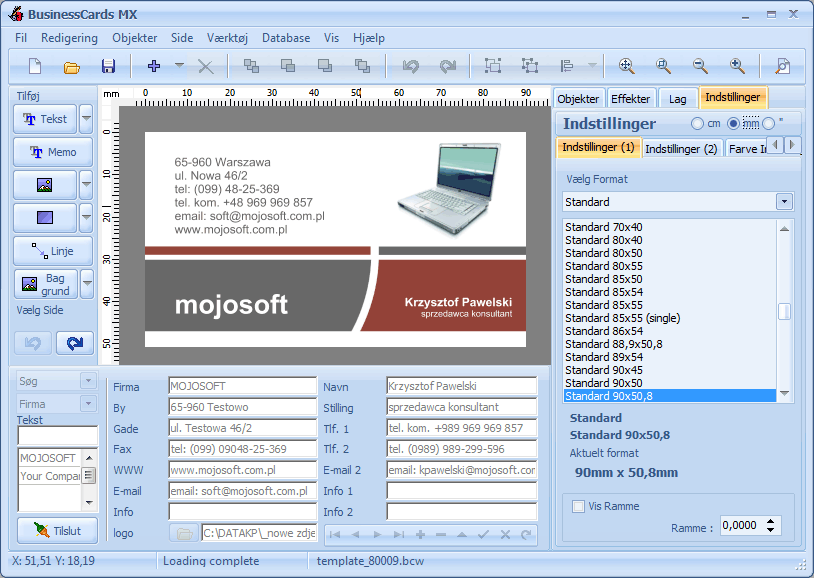The width and height of the screenshot is (814, 578).
Task: Decrease the Ramme value with the down arrow
Action: click(x=770, y=529)
